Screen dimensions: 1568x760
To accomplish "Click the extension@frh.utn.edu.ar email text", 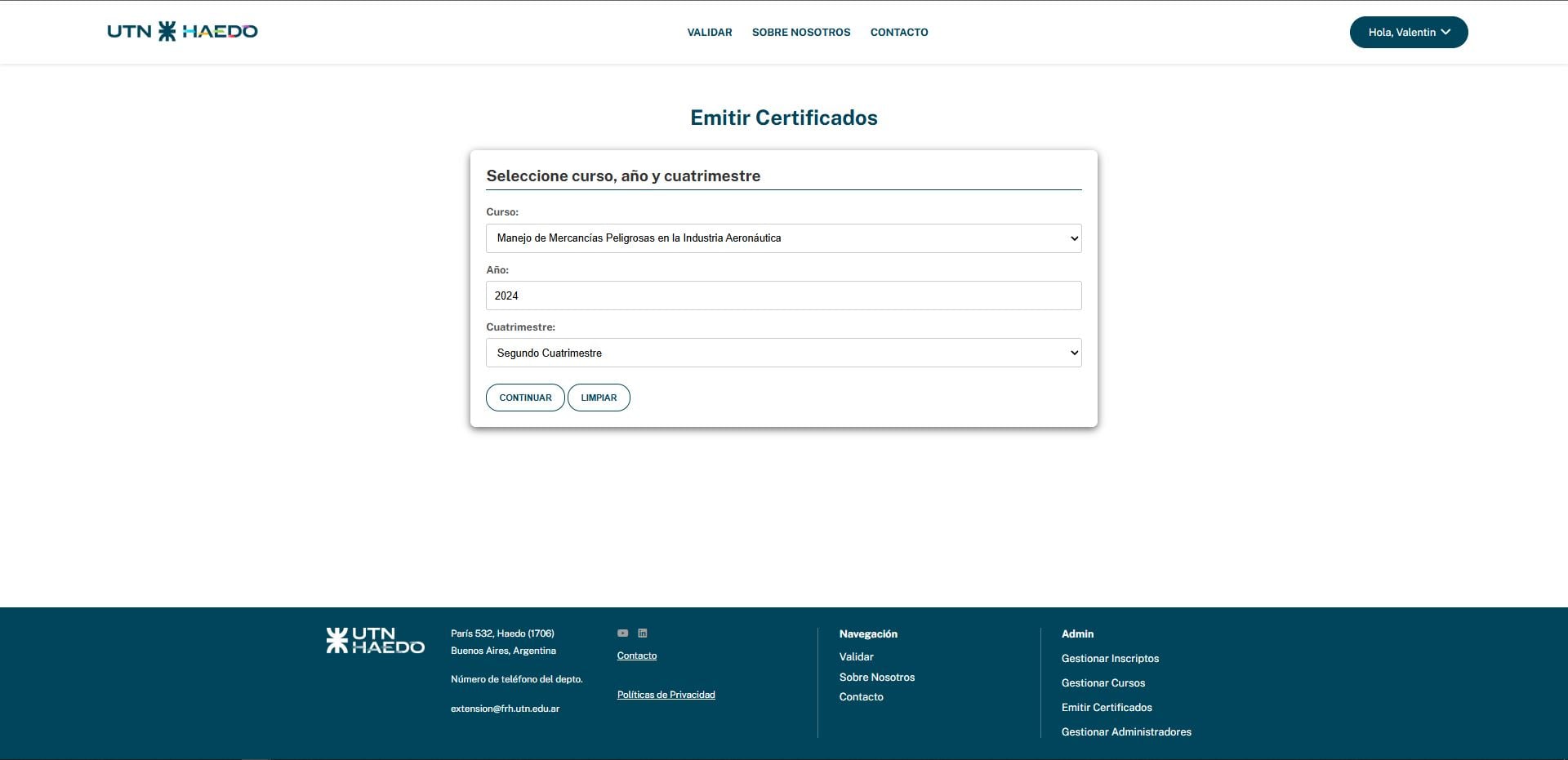I will click(x=505, y=709).
